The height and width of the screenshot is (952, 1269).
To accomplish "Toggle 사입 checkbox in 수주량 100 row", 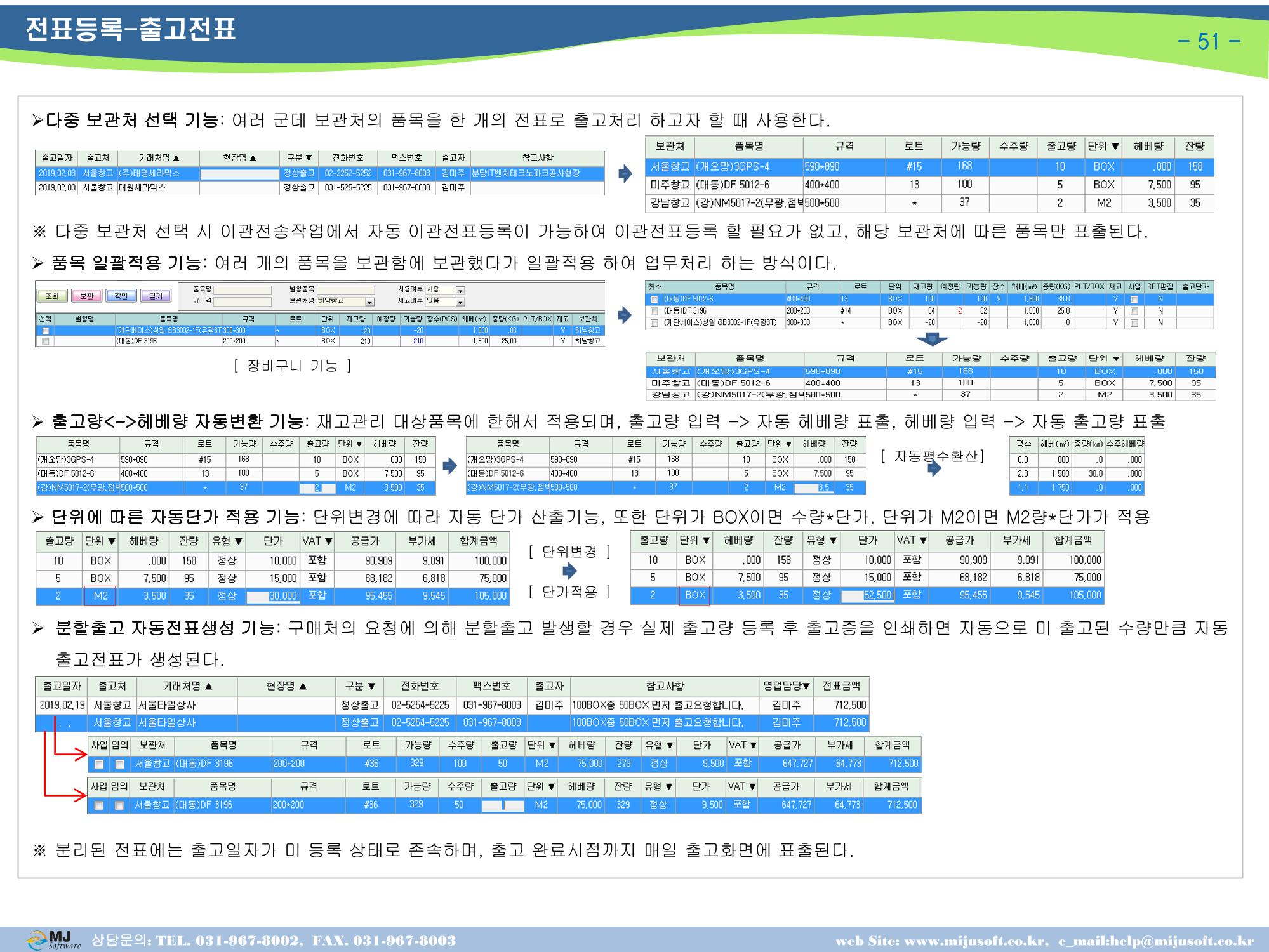I will click(x=98, y=764).
